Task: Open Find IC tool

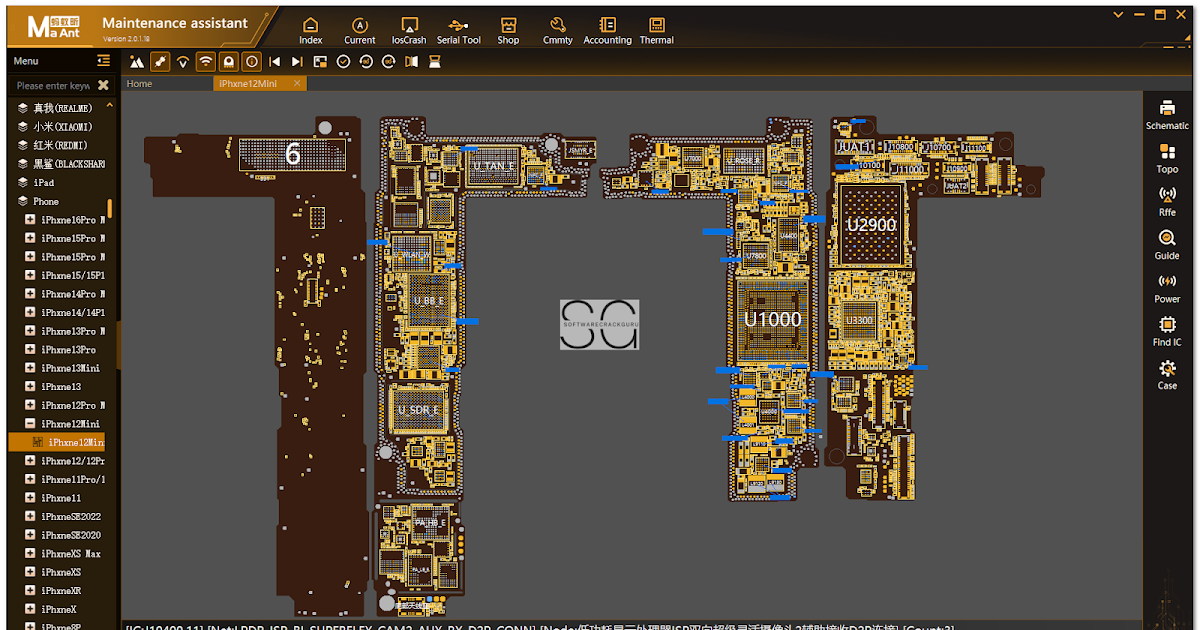Action: click(1167, 330)
